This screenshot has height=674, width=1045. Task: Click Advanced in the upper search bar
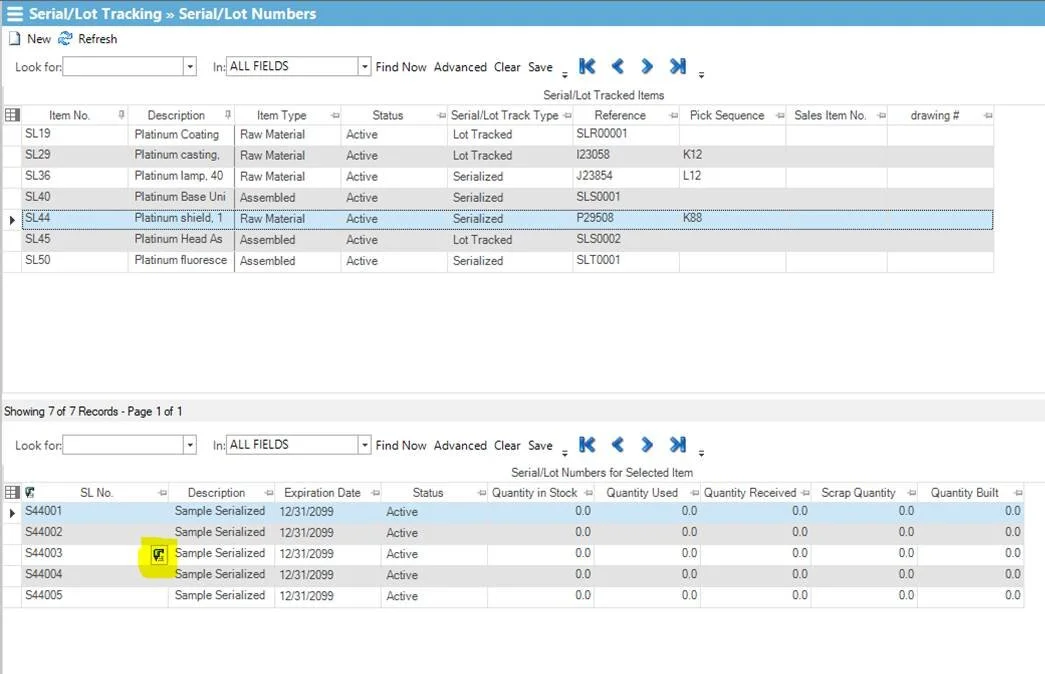460,67
